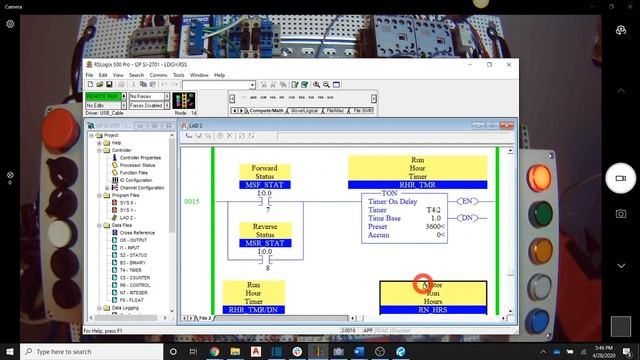Click the window view icon beside zoom
The height and width of the screenshot is (360, 640).
[336, 84]
